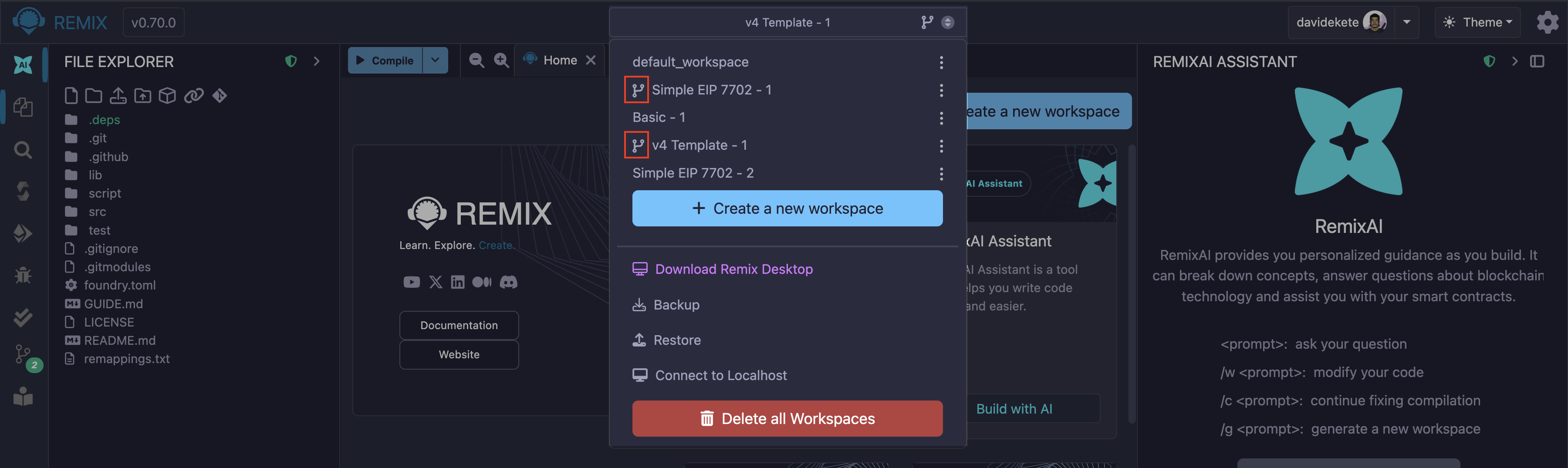The height and width of the screenshot is (468, 1568).
Task: Switch to Simple EIP 7702 - 2 workspace
Action: pyautogui.click(x=693, y=173)
